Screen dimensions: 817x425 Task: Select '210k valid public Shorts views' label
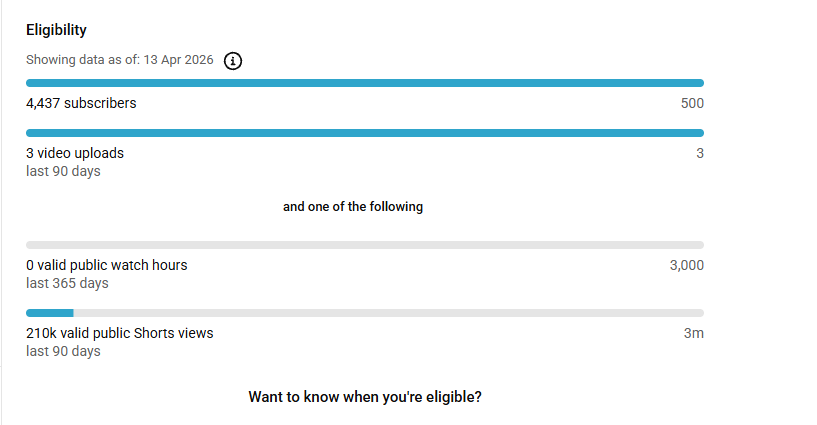coord(120,333)
